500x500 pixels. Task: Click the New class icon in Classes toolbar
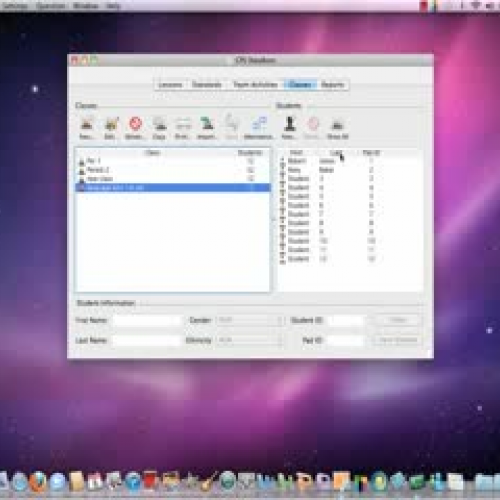tap(87, 128)
